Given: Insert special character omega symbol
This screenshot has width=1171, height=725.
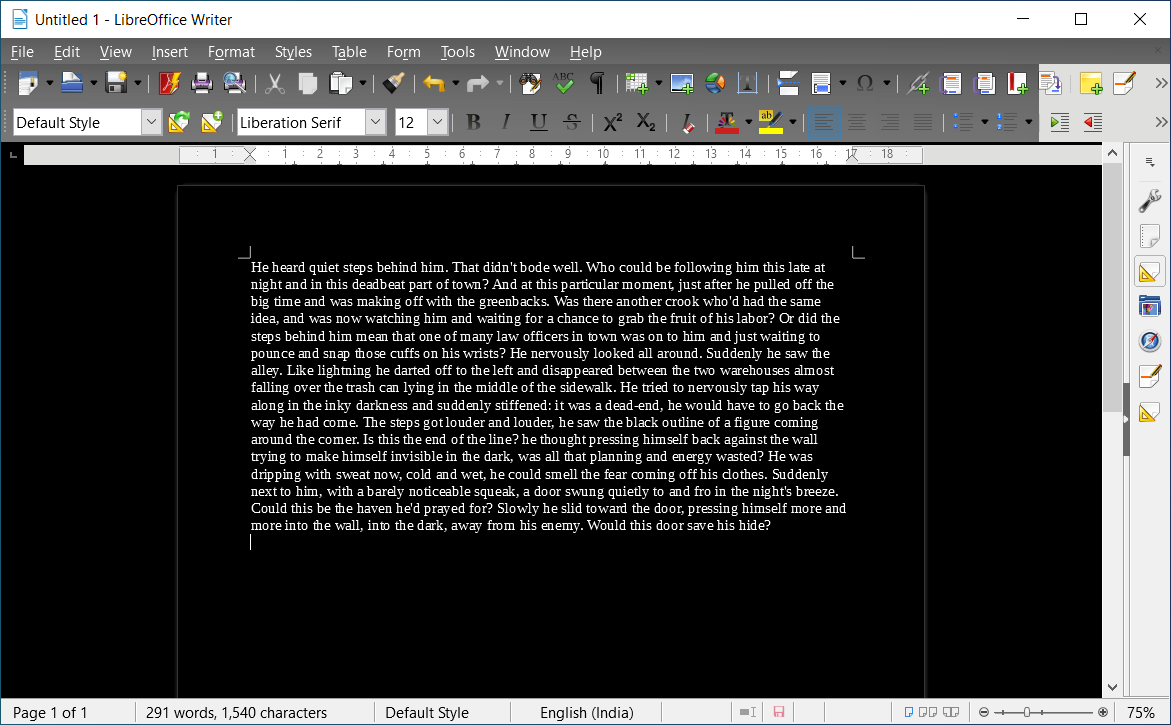Looking at the screenshot, I should point(865,83).
